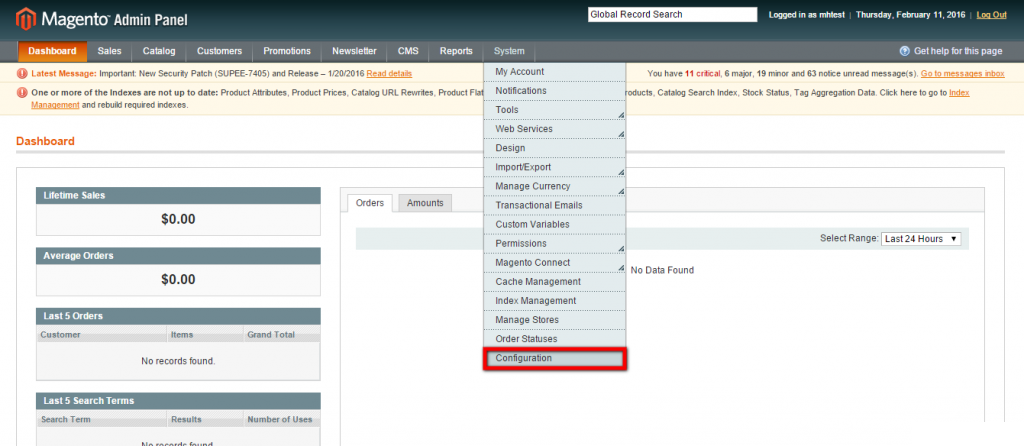The width and height of the screenshot is (1024, 446).
Task: Click the Customer column header
Action: click(x=102, y=335)
